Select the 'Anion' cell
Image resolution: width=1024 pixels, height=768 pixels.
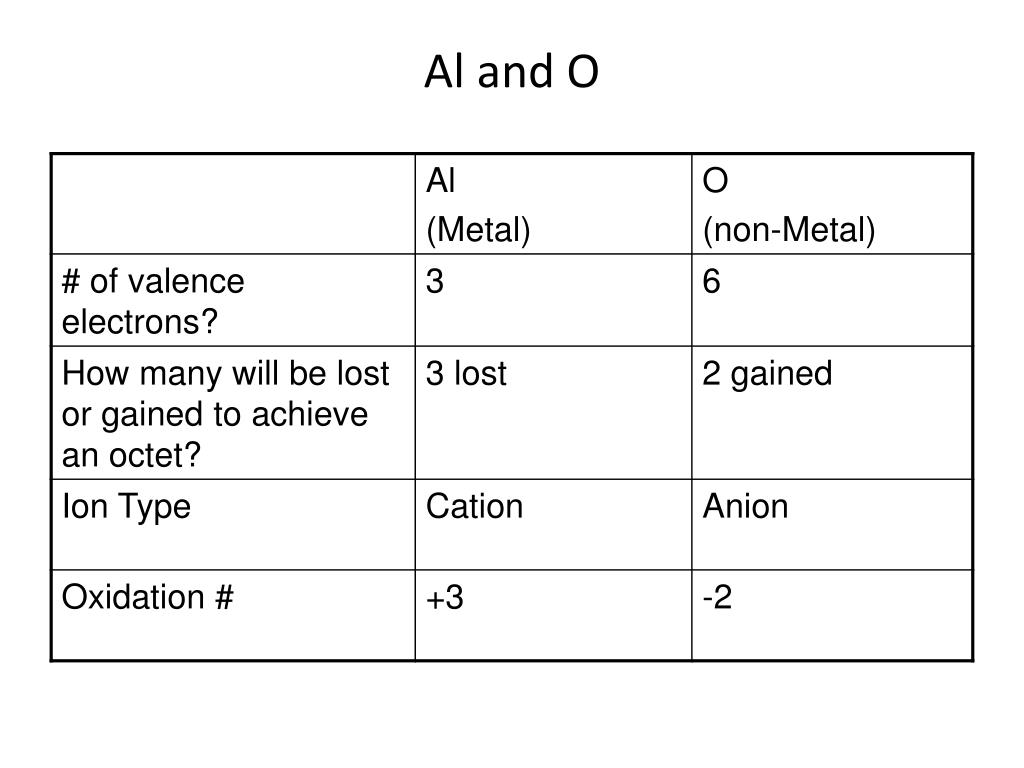(x=832, y=524)
